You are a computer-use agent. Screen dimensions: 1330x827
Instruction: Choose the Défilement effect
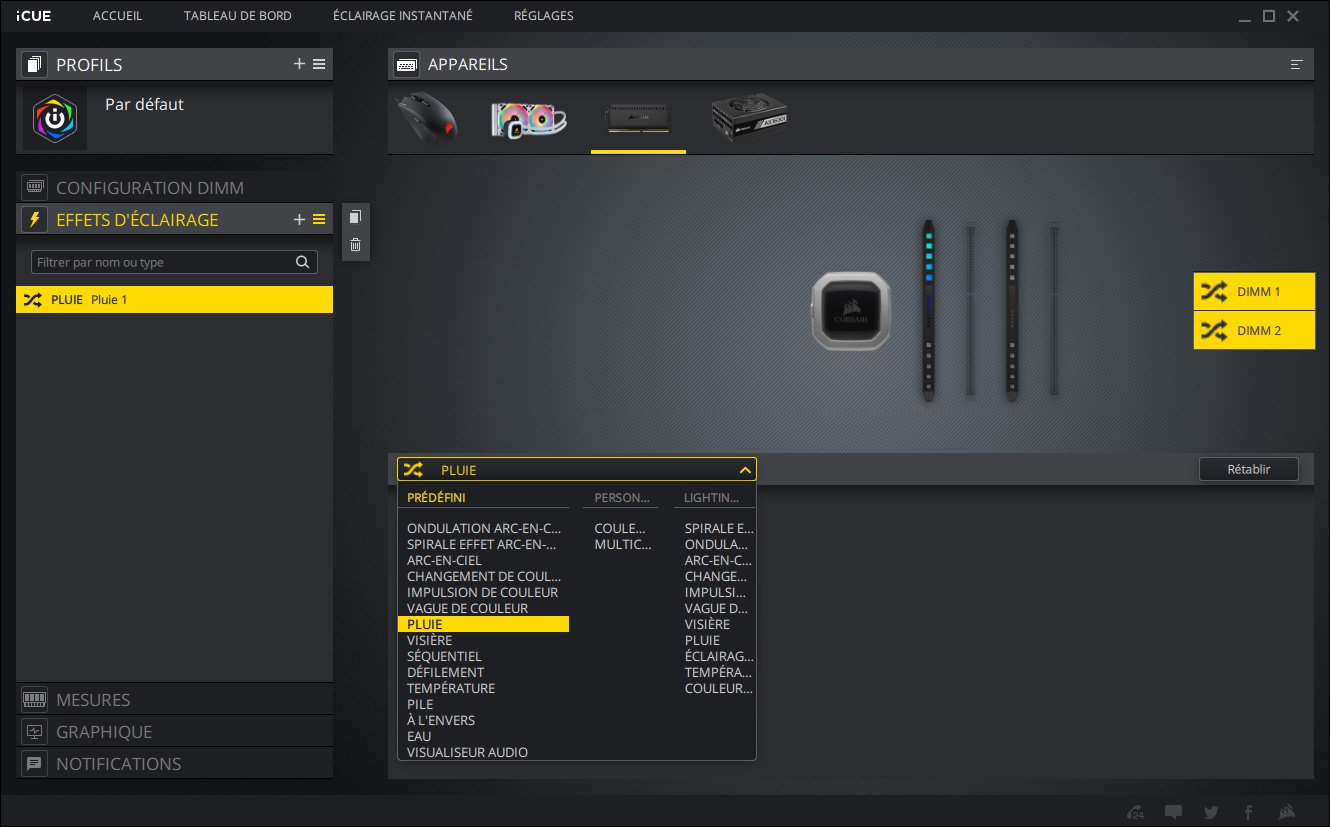pyautogui.click(x=446, y=672)
